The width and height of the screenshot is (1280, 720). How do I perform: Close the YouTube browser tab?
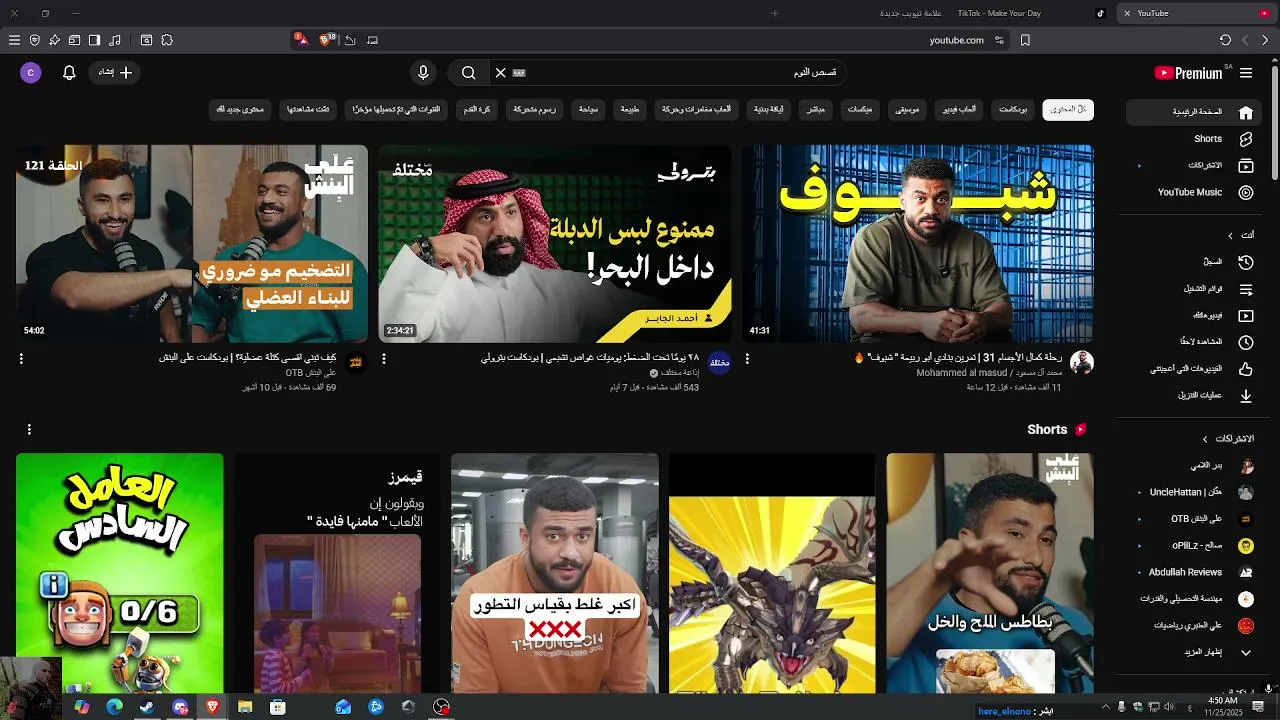pos(1127,13)
